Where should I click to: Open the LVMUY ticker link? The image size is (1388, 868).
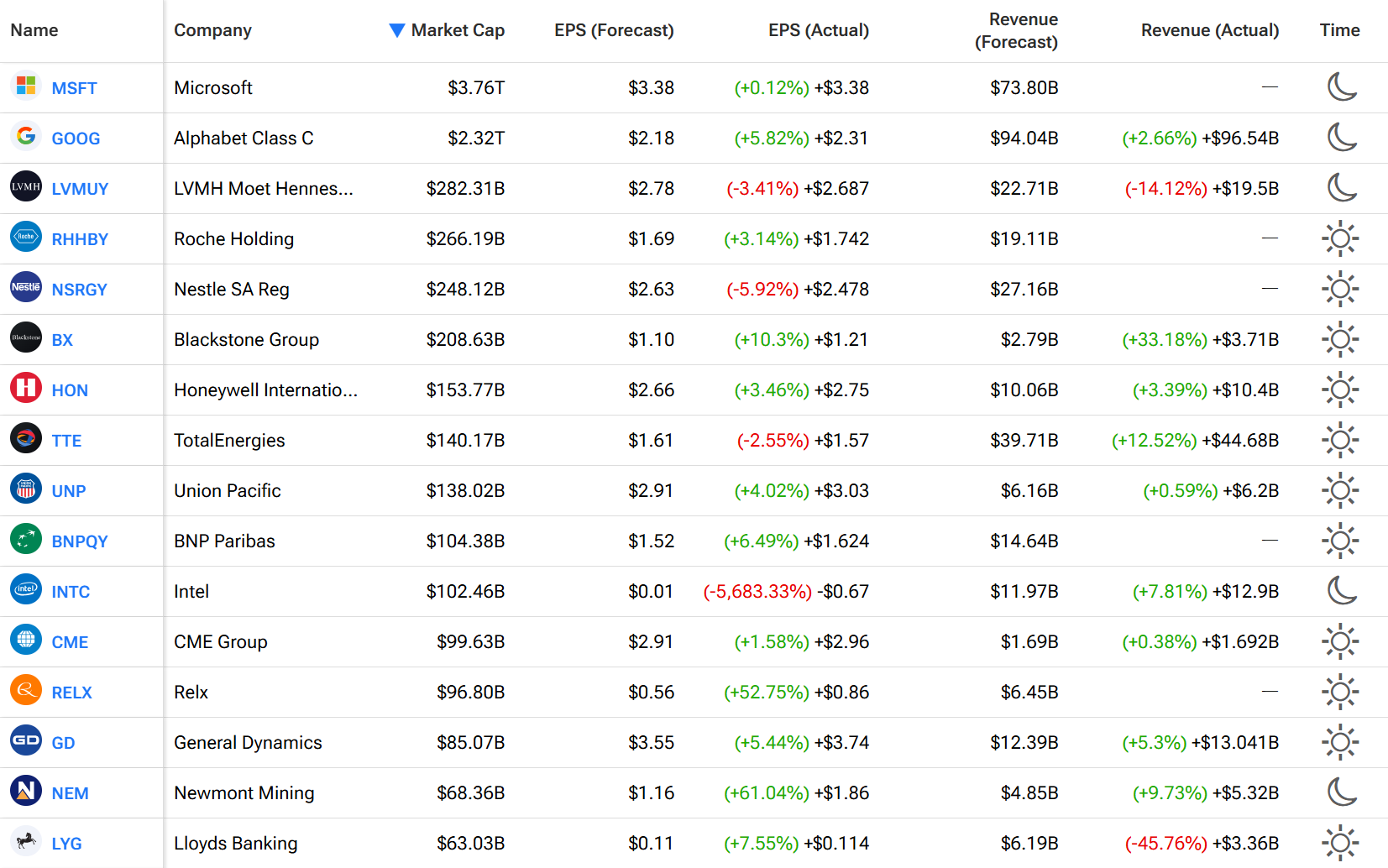80,189
